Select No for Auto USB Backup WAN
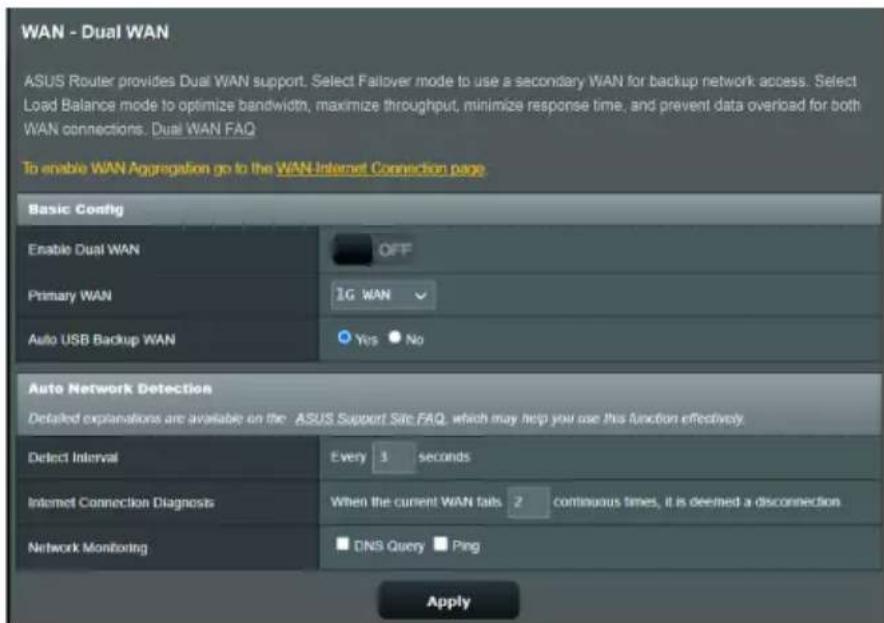Viewport: 884px width, 623px height. tap(395, 337)
